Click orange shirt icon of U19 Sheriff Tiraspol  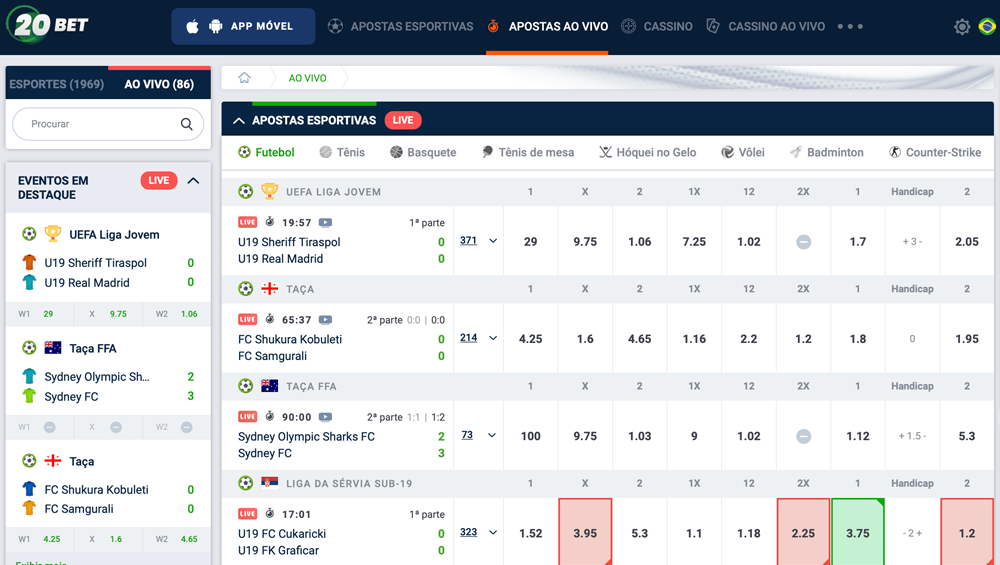[x=29, y=262]
